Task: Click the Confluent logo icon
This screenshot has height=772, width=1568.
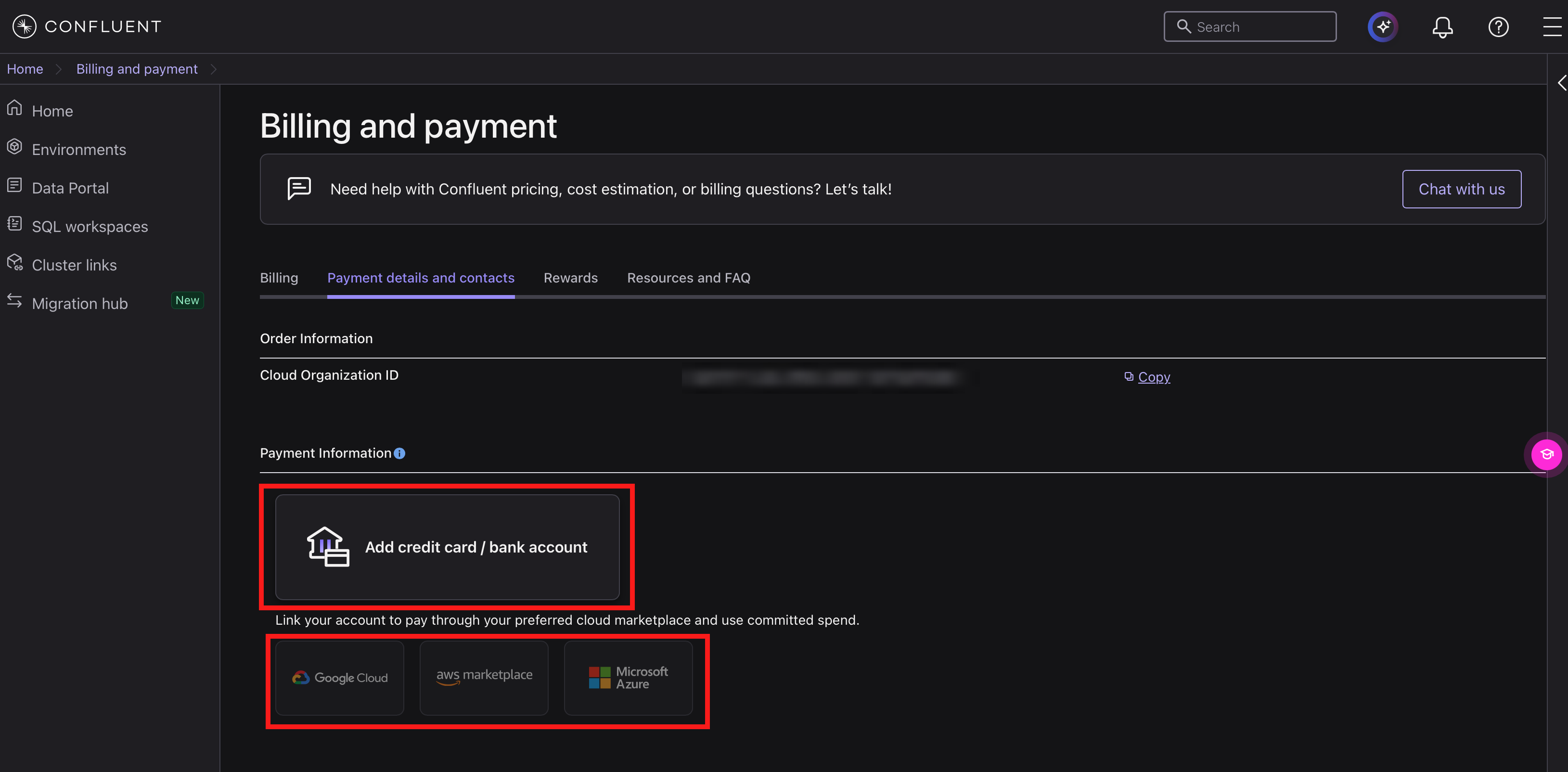Action: [x=25, y=26]
